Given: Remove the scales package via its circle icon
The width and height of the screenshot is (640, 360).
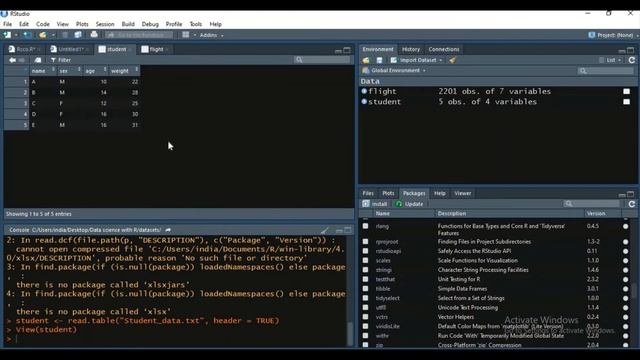Looking at the screenshot, I should 626,260.
